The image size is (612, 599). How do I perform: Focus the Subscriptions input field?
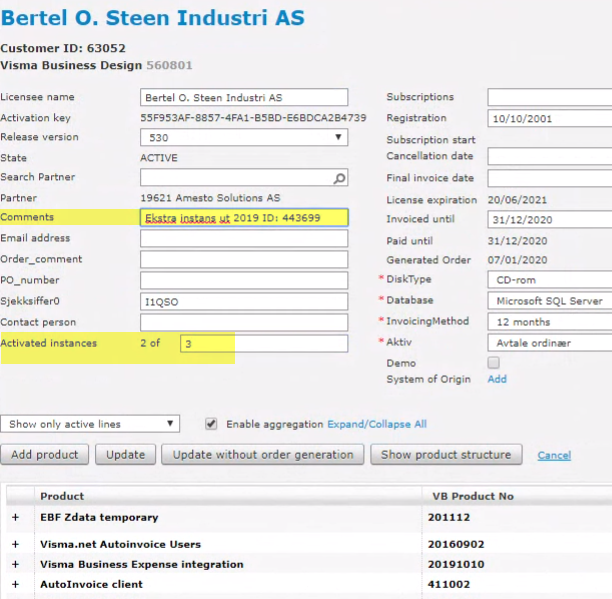(550, 97)
